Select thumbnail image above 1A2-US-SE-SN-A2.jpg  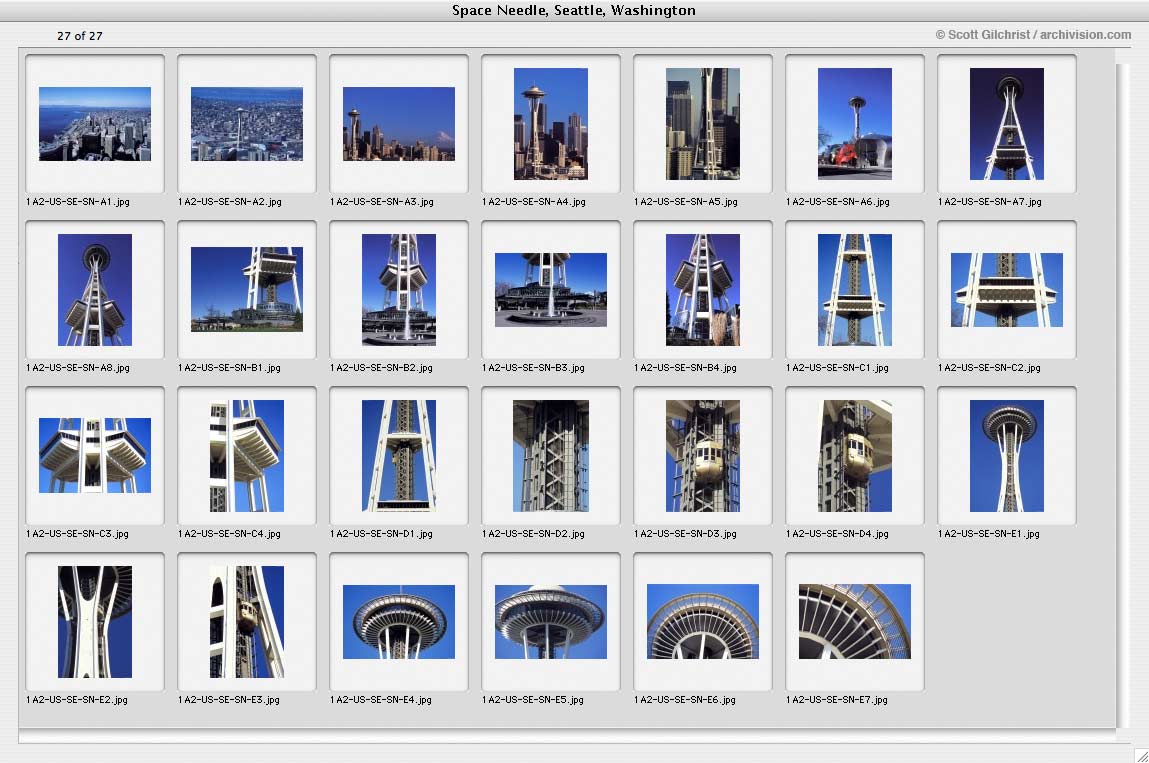(247, 124)
